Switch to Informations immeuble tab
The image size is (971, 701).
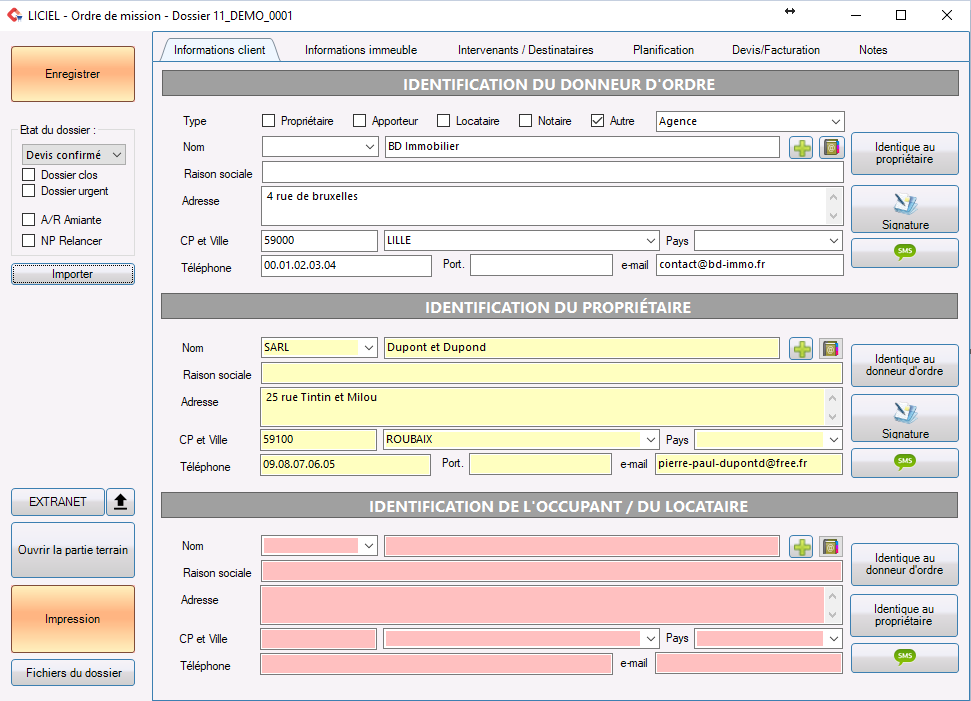[x=360, y=50]
